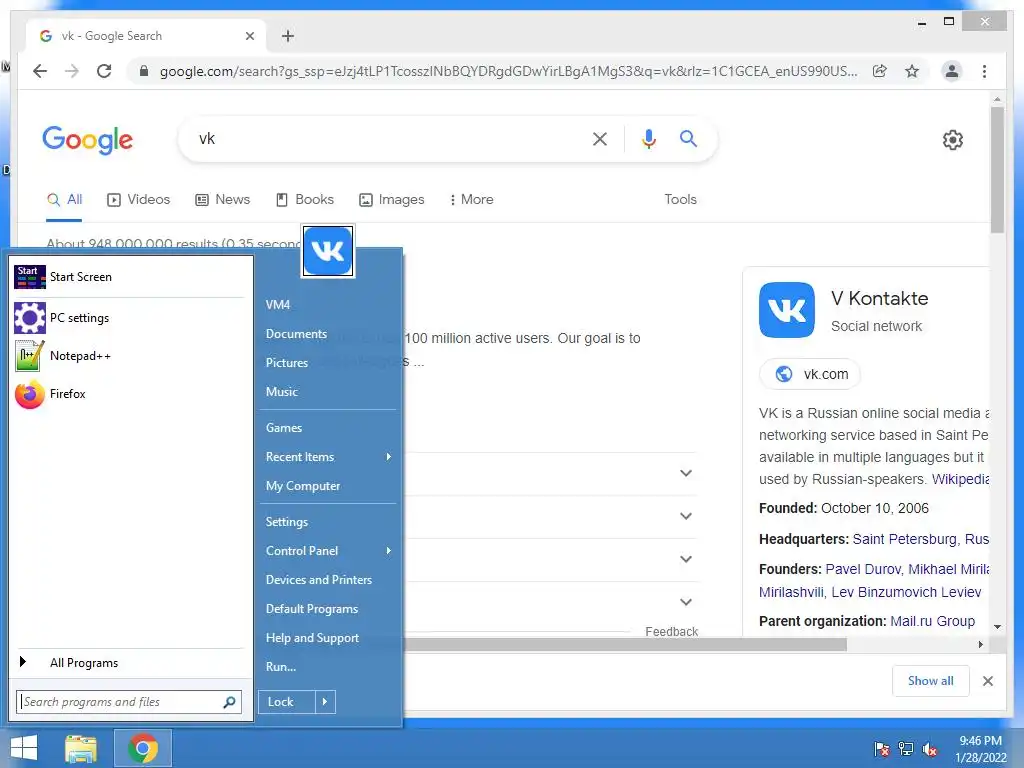Viewport: 1024px width, 768px height.
Task: Go back using the browser back arrow
Action: coord(40,71)
